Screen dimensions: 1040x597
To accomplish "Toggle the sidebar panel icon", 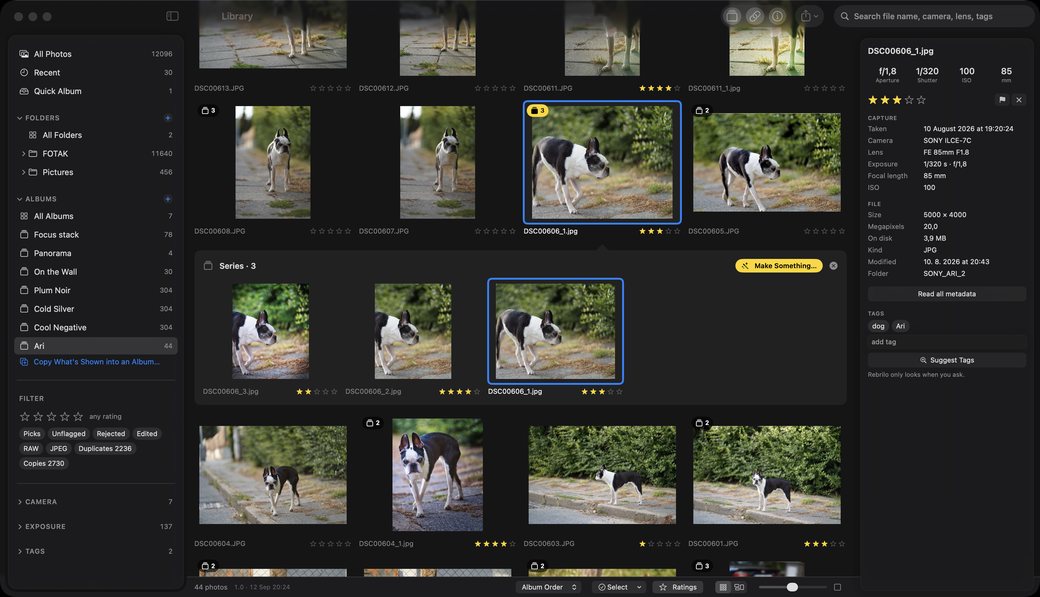I will pos(172,16).
